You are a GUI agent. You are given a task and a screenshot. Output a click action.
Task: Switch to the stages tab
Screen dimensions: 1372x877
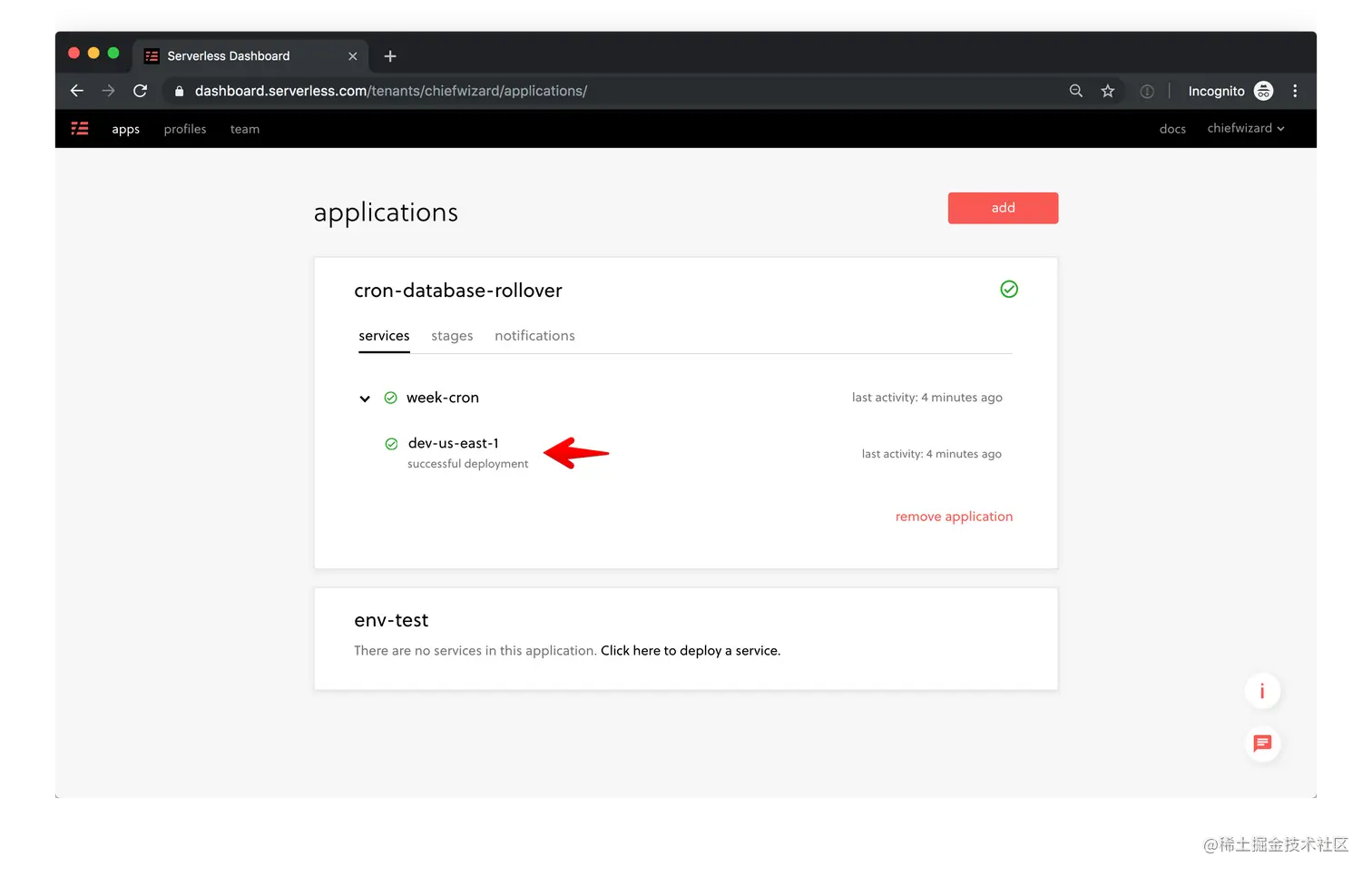[x=452, y=336]
